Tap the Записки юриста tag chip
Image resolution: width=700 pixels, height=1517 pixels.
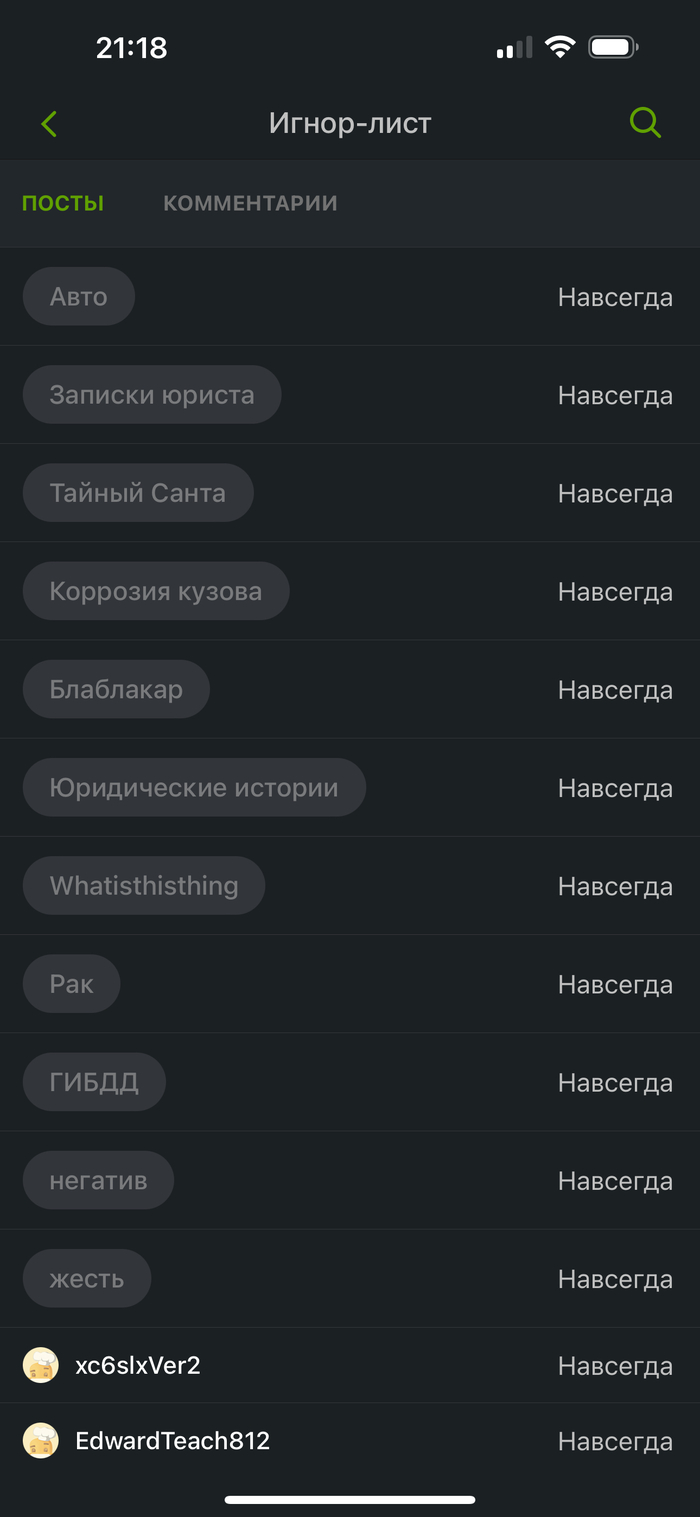click(x=152, y=395)
